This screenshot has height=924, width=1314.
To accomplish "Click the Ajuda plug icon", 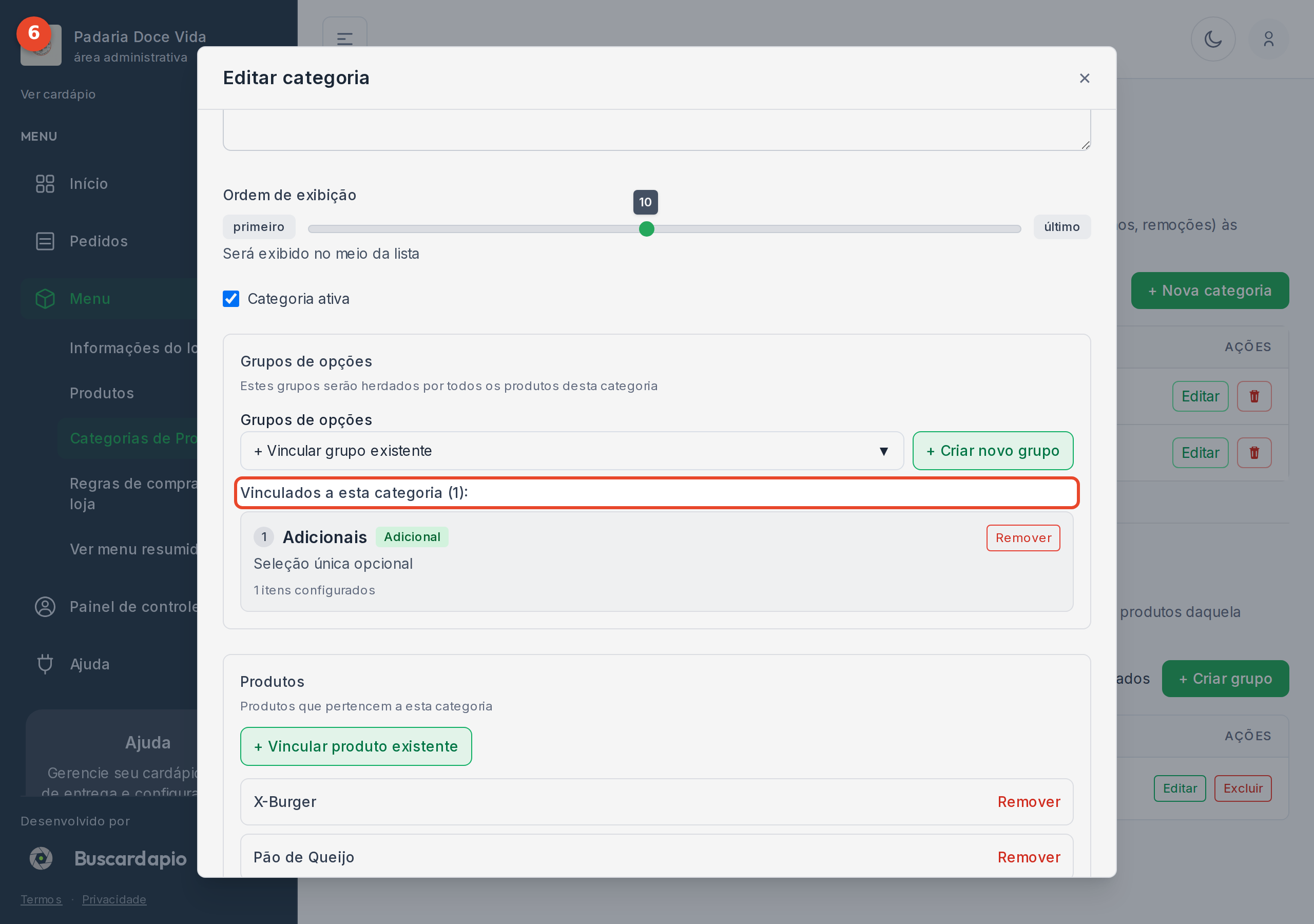I will pos(45,664).
